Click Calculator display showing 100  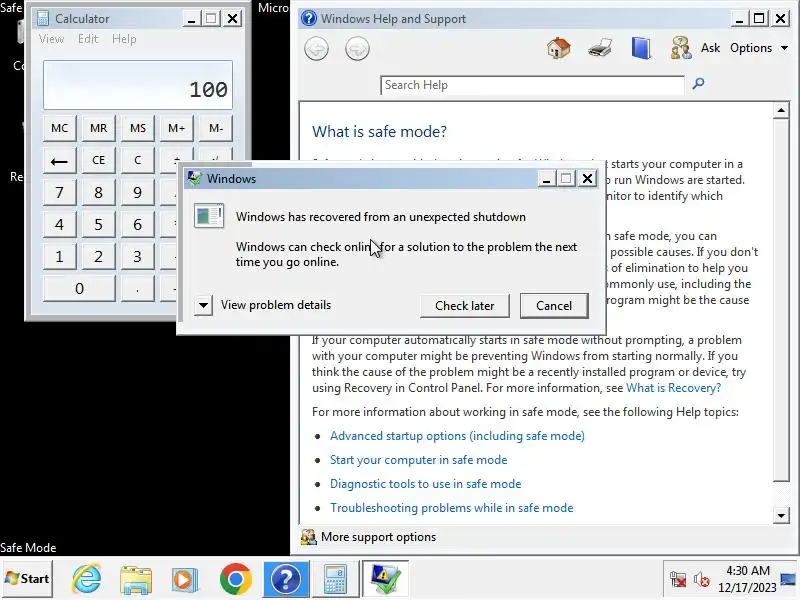click(138, 85)
